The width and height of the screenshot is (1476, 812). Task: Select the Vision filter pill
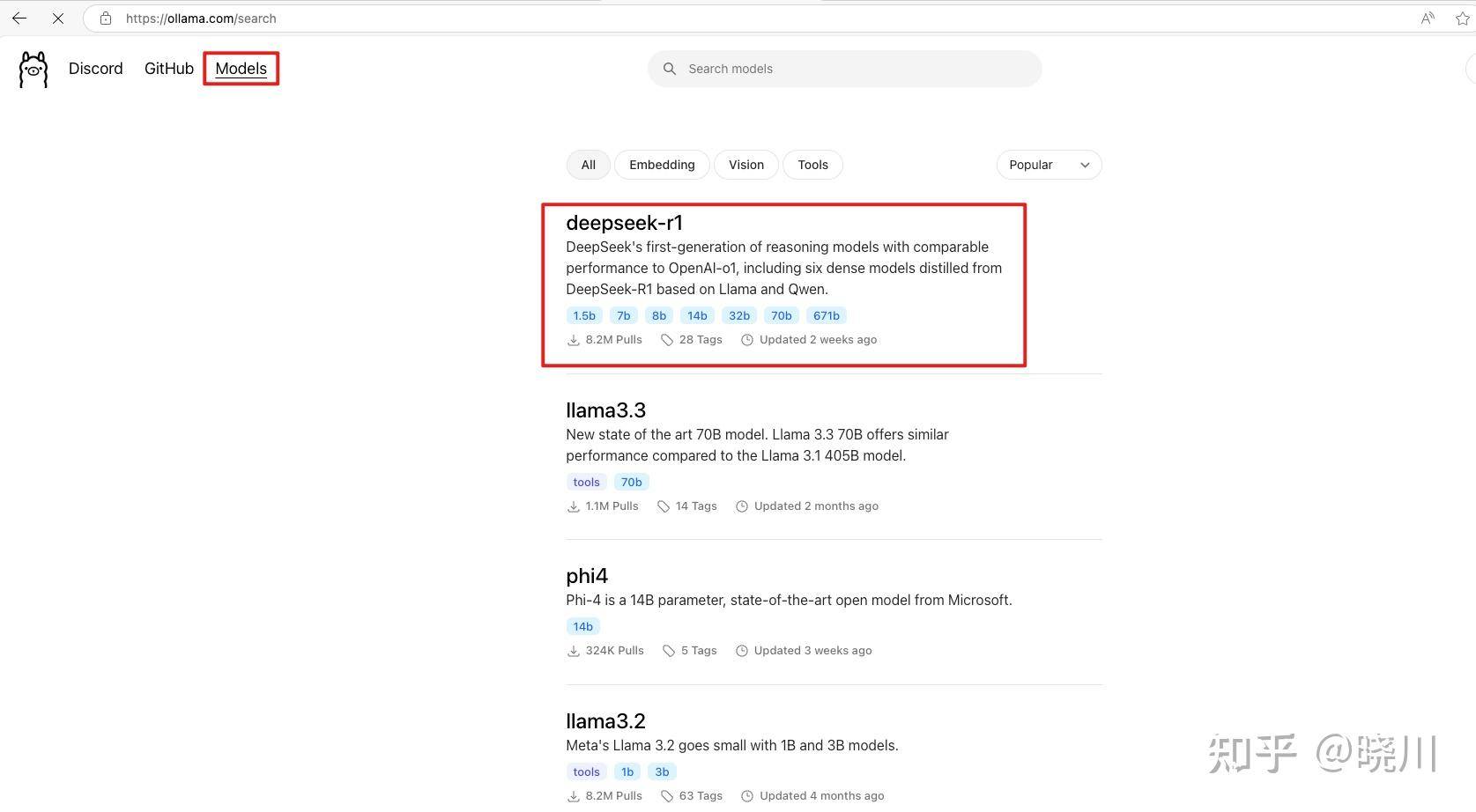746,165
